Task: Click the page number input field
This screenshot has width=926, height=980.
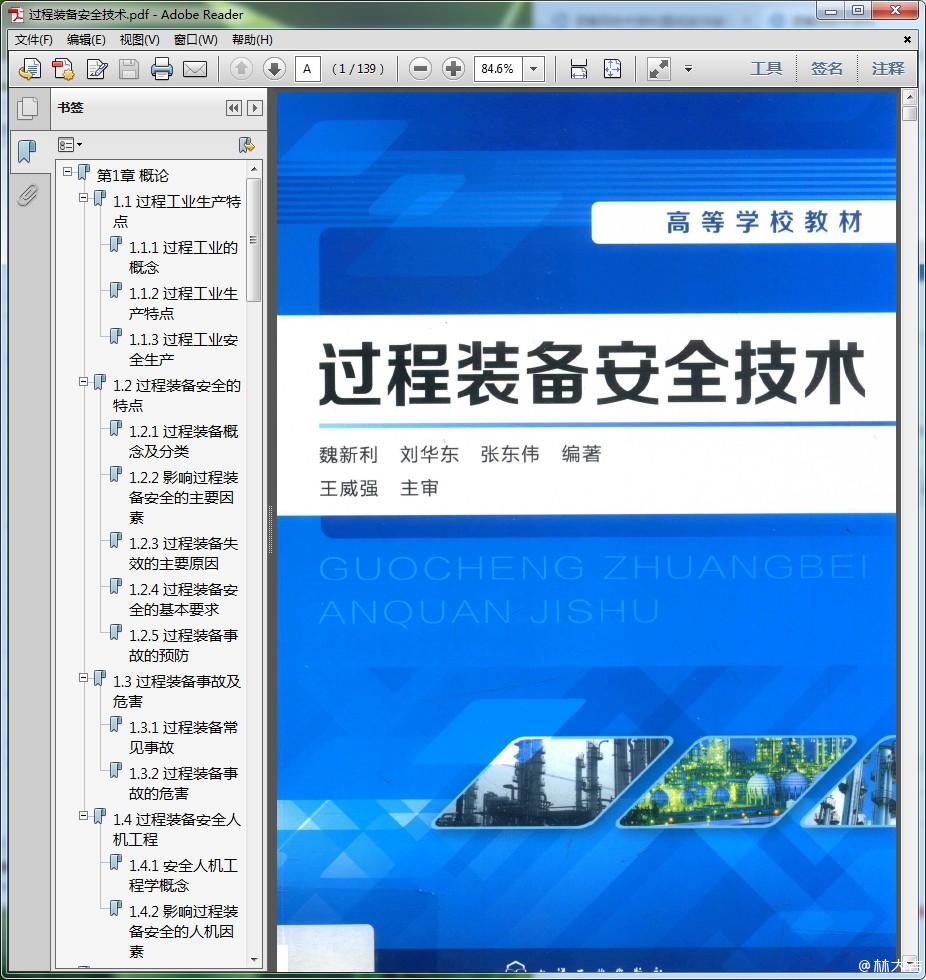Action: click(x=307, y=69)
